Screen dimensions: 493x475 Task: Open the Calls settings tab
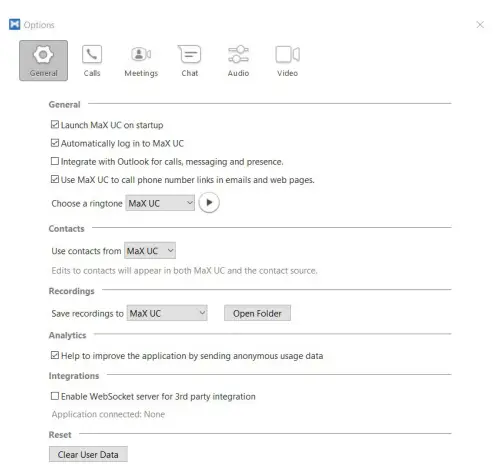click(x=92, y=61)
